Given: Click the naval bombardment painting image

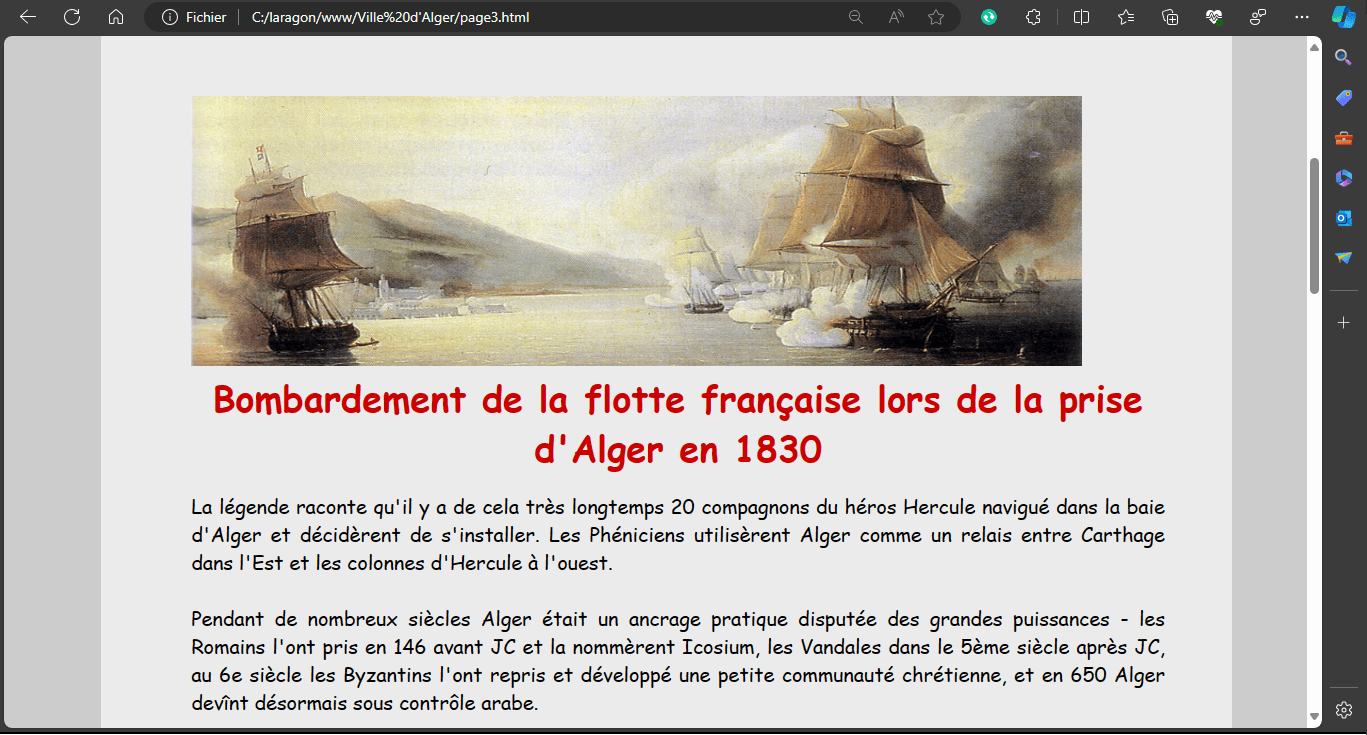Looking at the screenshot, I should (636, 231).
